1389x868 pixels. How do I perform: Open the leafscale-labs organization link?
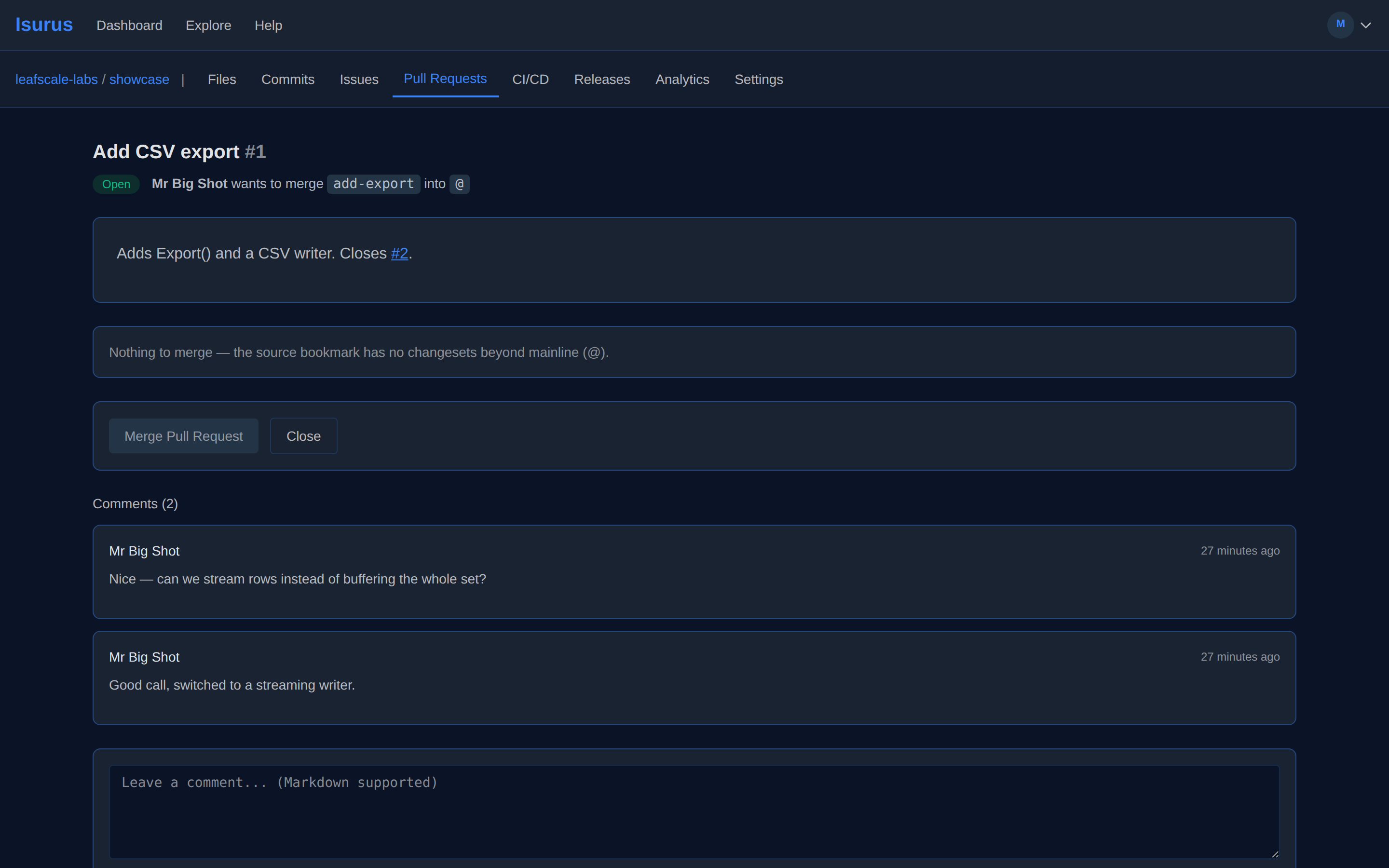coord(56,79)
